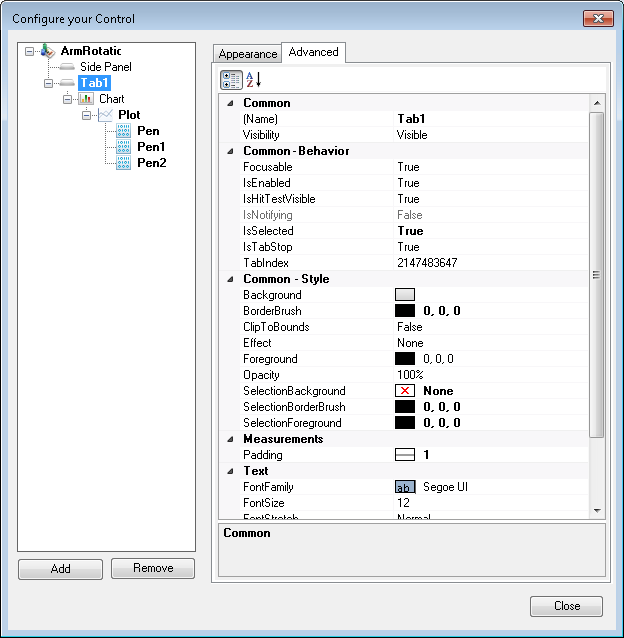The image size is (624, 638).
Task: Click the SelectionBackground None swatch
Action: pos(405,391)
